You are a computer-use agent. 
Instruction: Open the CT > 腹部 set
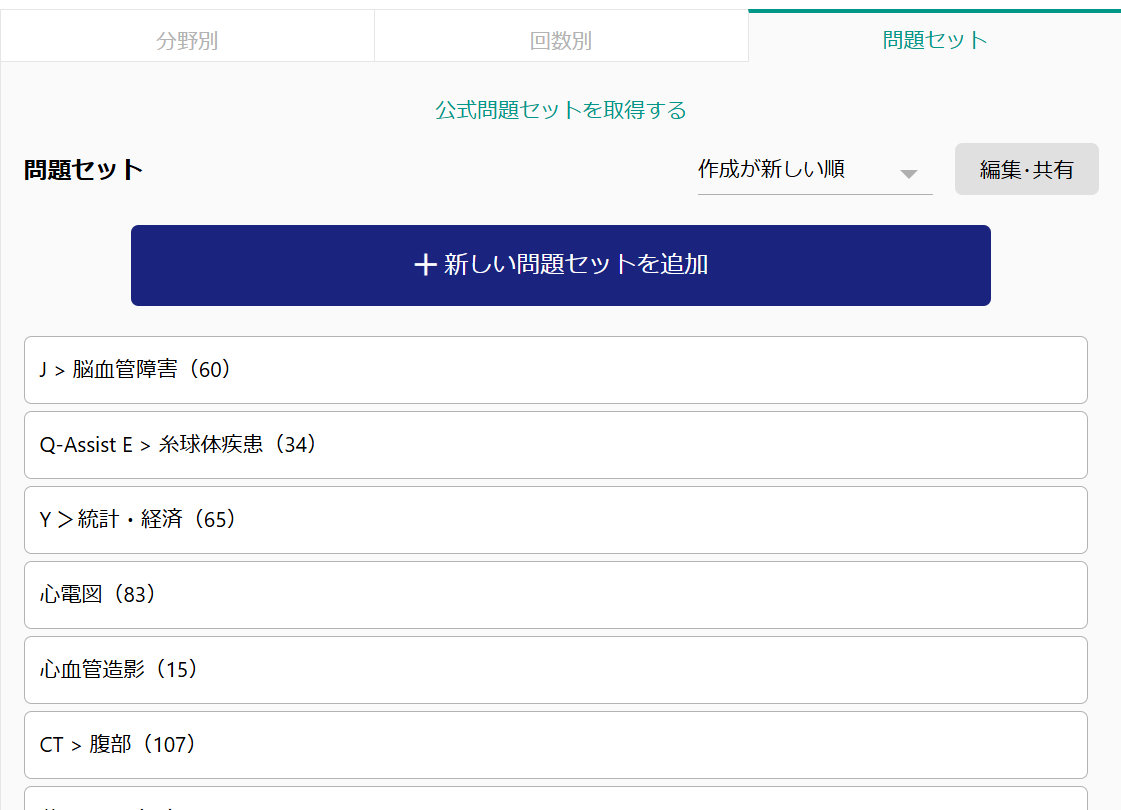click(x=555, y=745)
